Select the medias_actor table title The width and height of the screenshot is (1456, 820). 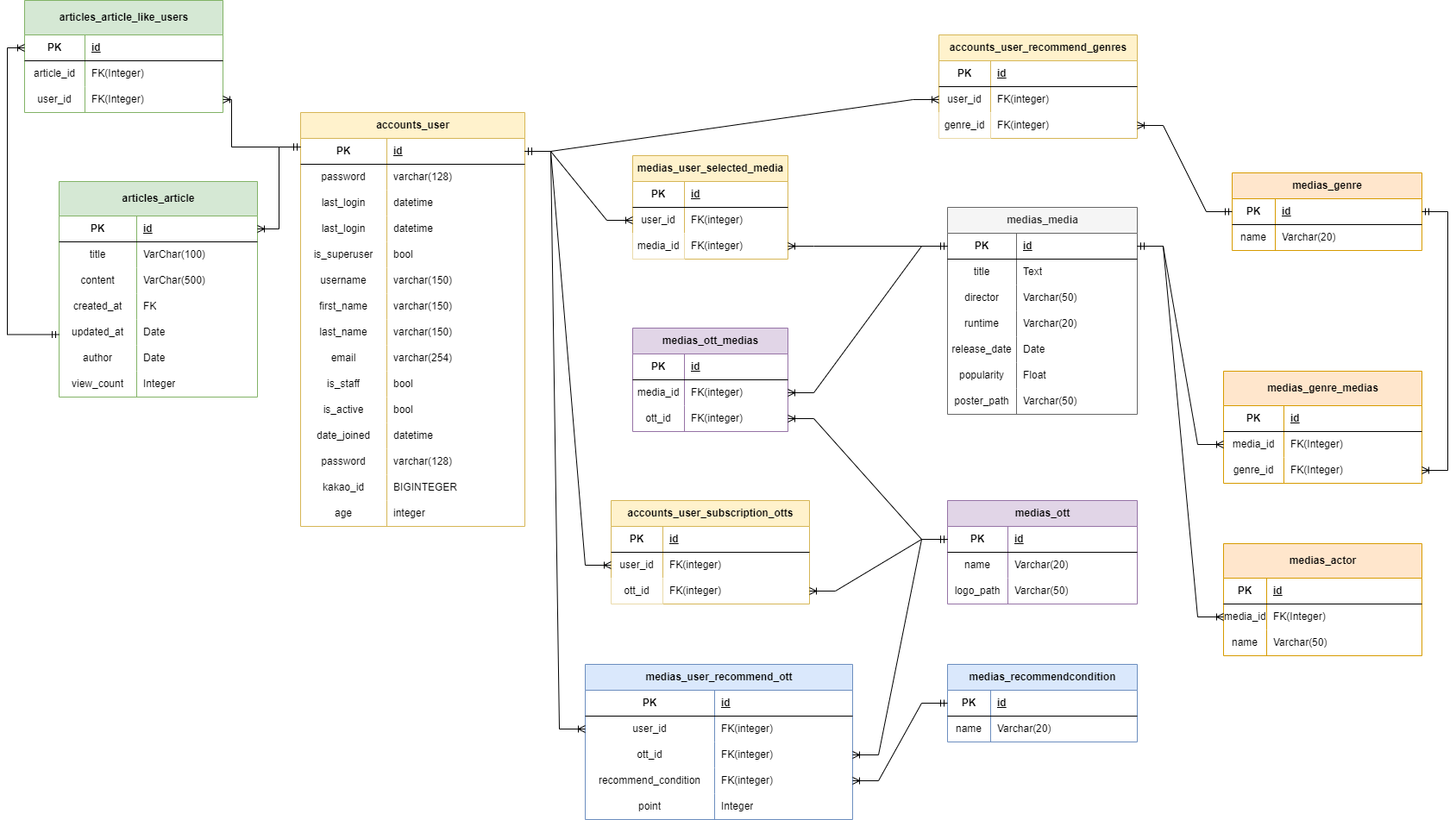[1322, 560]
